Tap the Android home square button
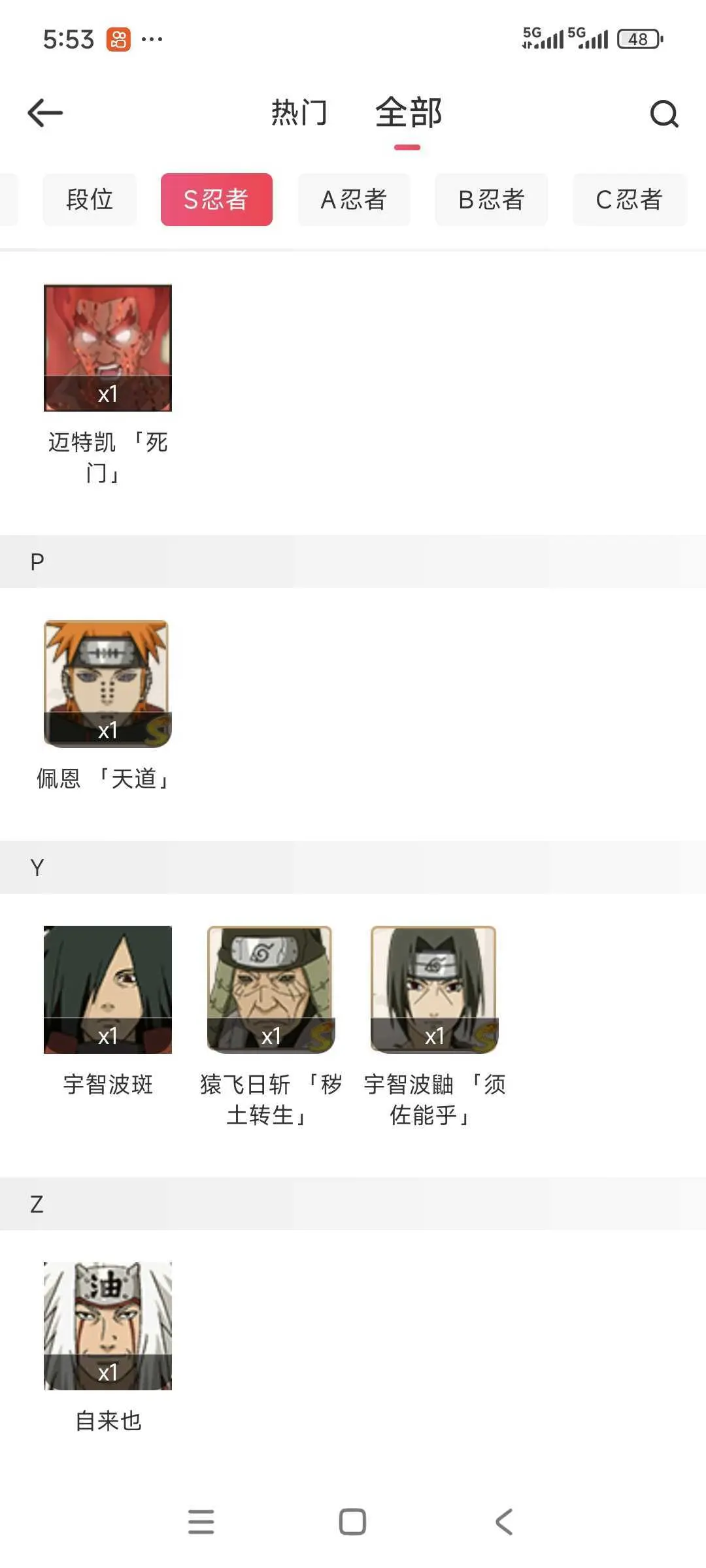 [352, 1522]
